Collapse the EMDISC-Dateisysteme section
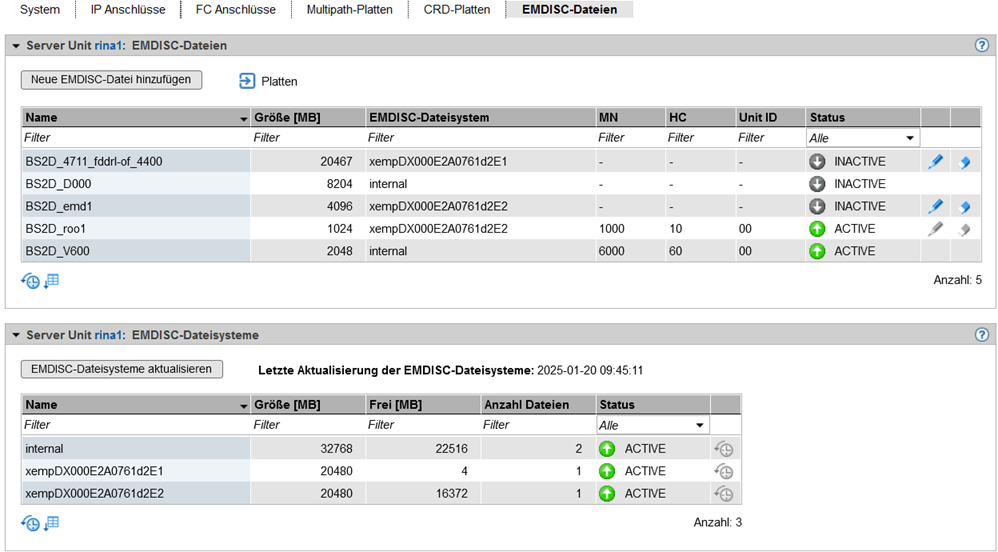 tap(16, 335)
